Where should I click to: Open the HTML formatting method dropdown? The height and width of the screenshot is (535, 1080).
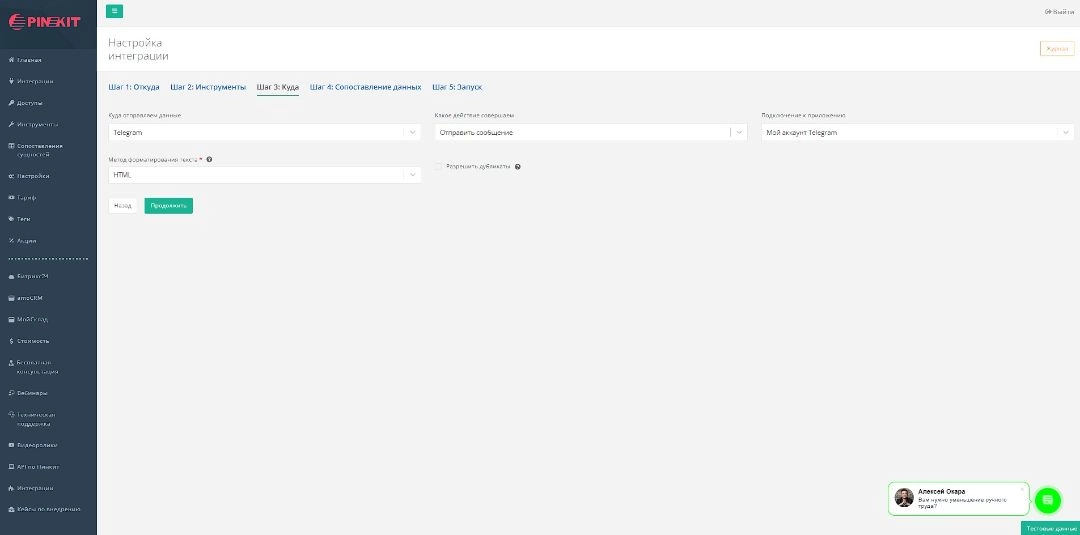pyautogui.click(x=264, y=174)
